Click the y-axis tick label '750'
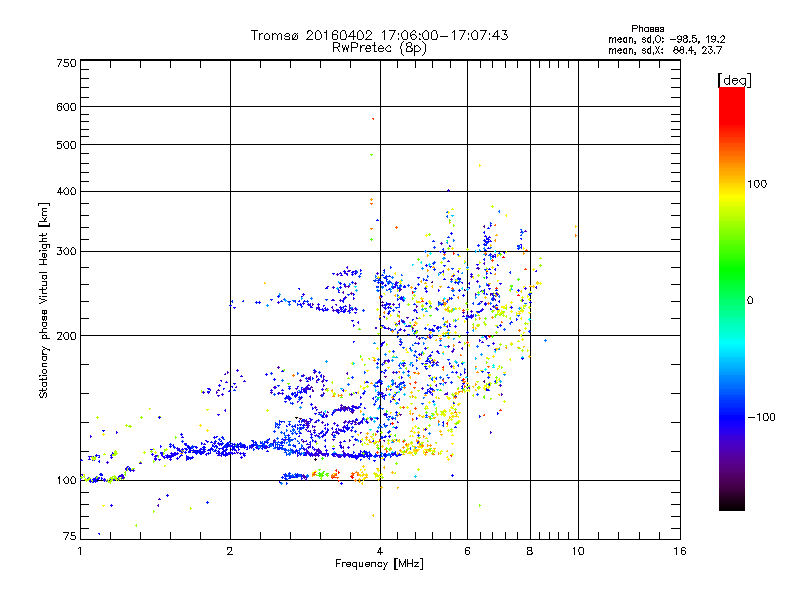The image size is (800, 600). 66,63
